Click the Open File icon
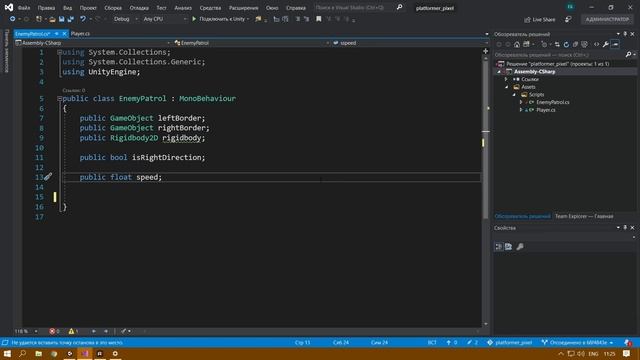Screen dimensions: 640x360 click(x=52, y=19)
